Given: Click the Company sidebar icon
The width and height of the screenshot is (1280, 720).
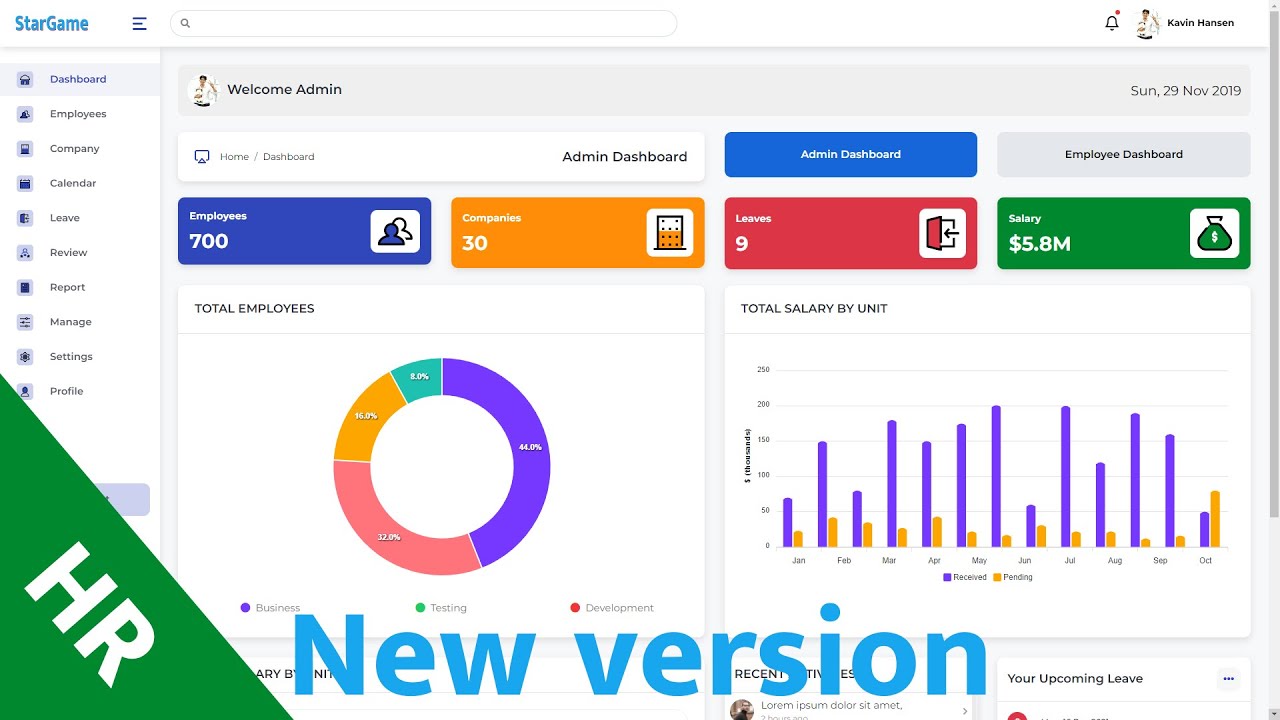Looking at the screenshot, I should pyautogui.click(x=25, y=148).
